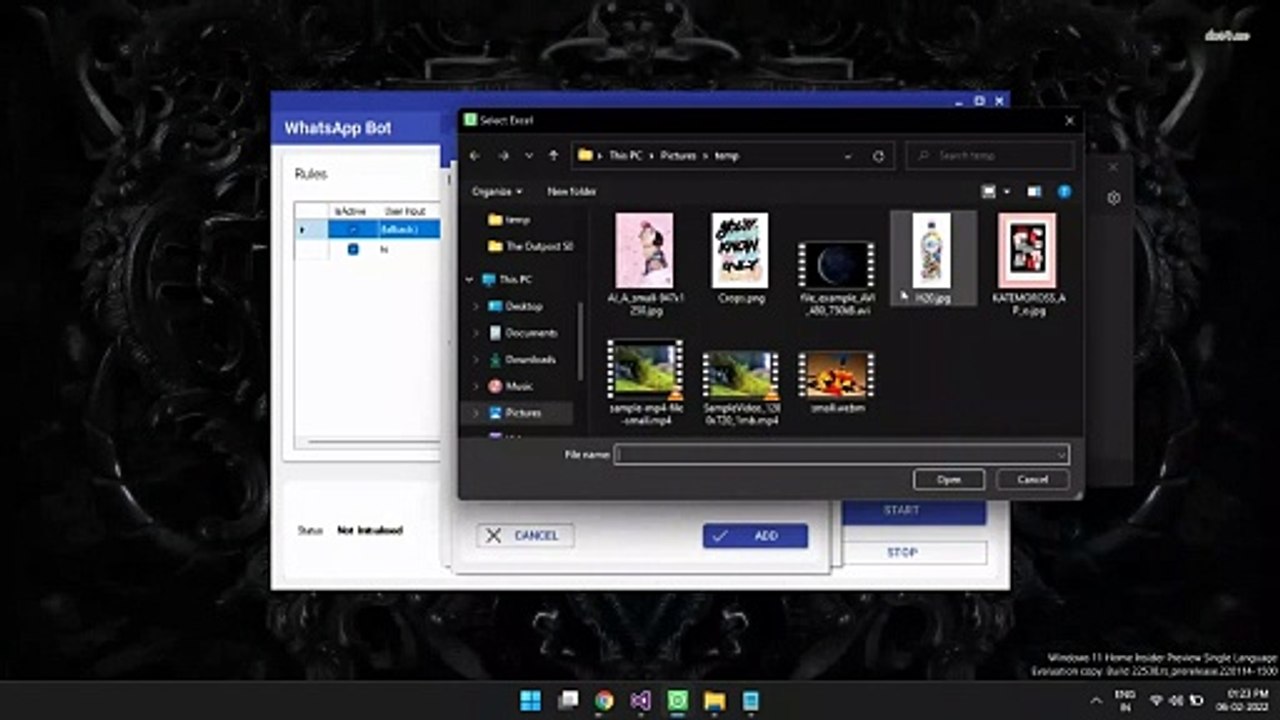Open the Organize menu
Image resolution: width=1280 pixels, height=720 pixels.
click(x=497, y=191)
